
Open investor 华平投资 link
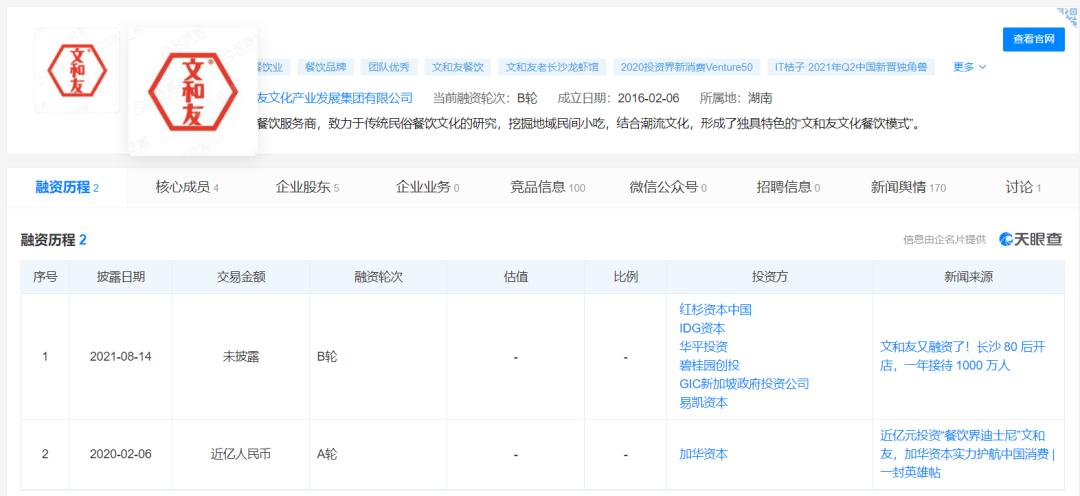(703, 347)
